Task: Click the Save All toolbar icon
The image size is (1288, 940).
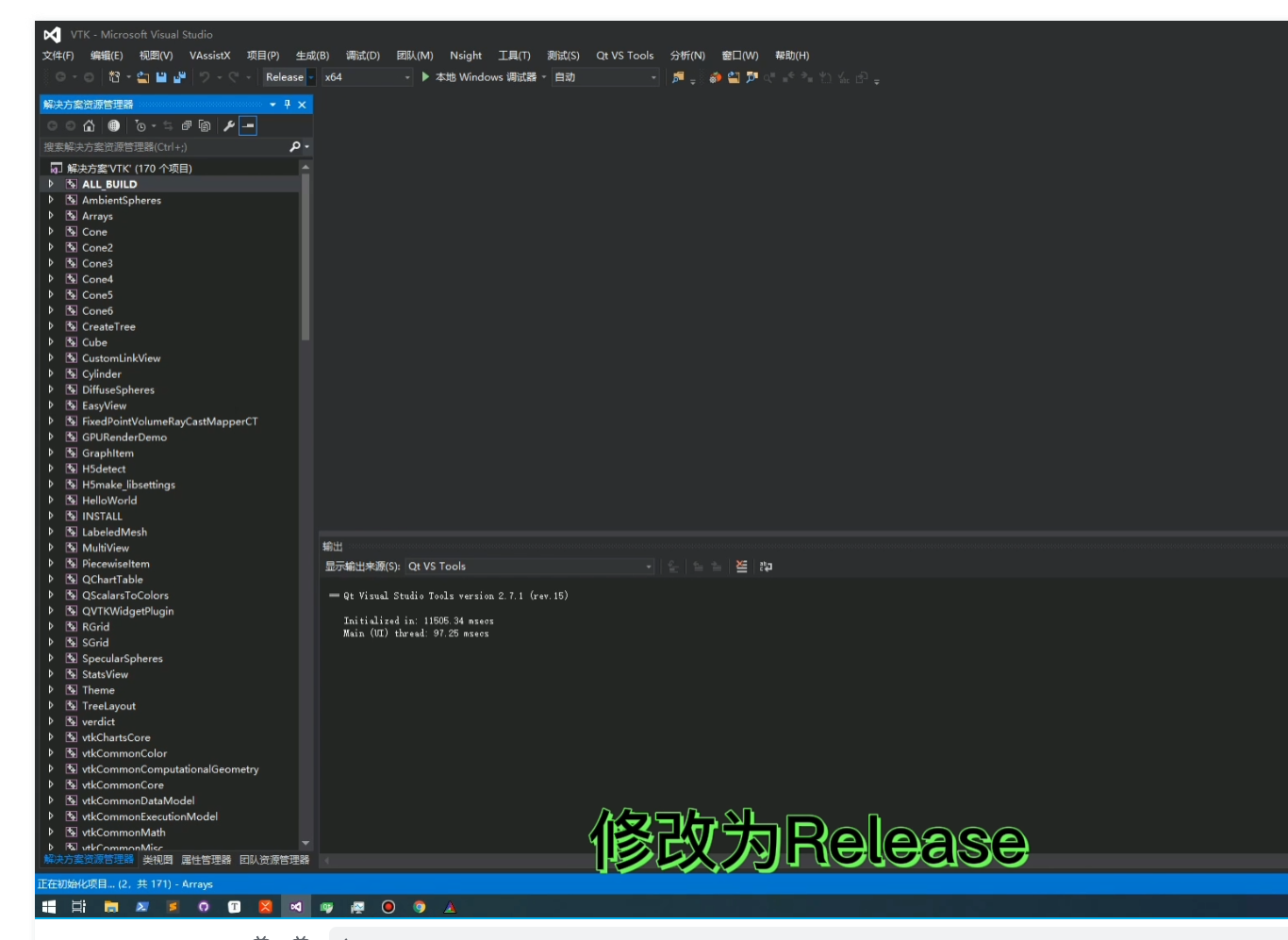Action: [x=179, y=77]
